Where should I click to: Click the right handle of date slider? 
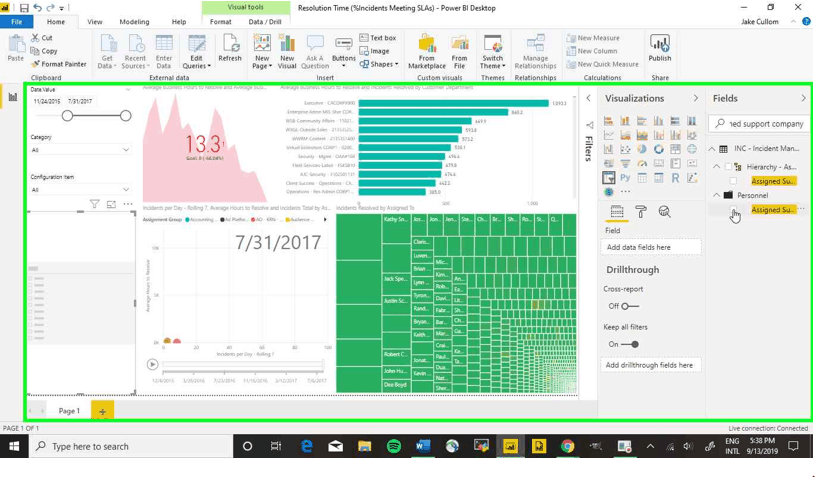[125, 116]
